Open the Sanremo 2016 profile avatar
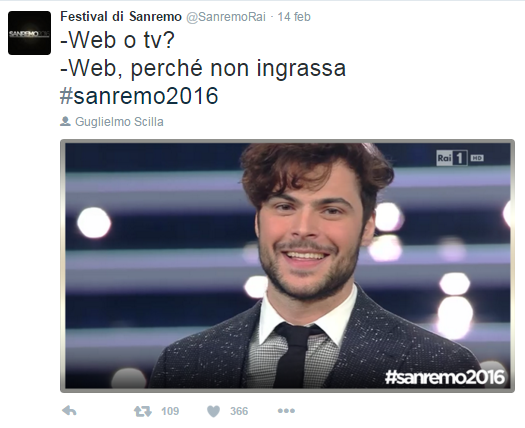Screen dimensions: 525x428 coord(29,33)
